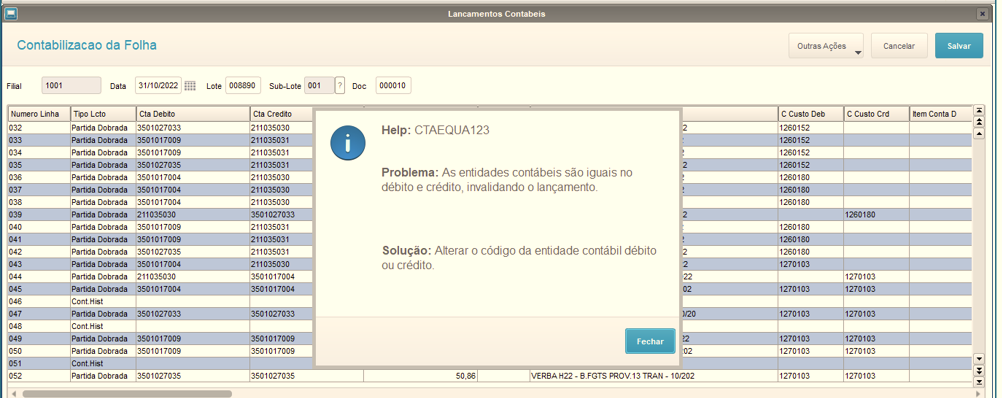Viewport: 1002px width, 398px height.
Task: Click the Item Conta D column header
Action: pos(940,114)
